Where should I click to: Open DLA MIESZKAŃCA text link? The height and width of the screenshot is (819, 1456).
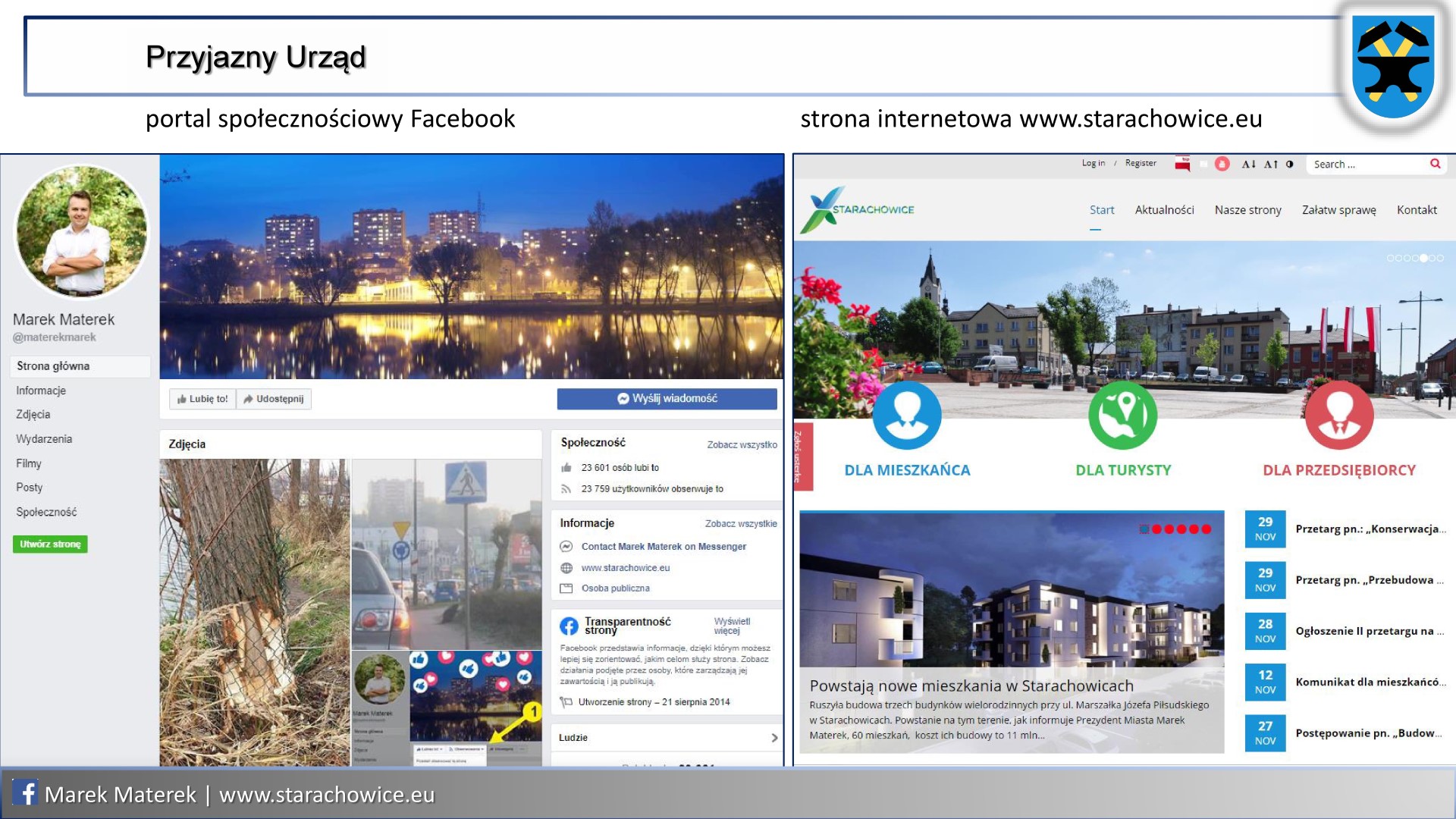click(x=907, y=470)
